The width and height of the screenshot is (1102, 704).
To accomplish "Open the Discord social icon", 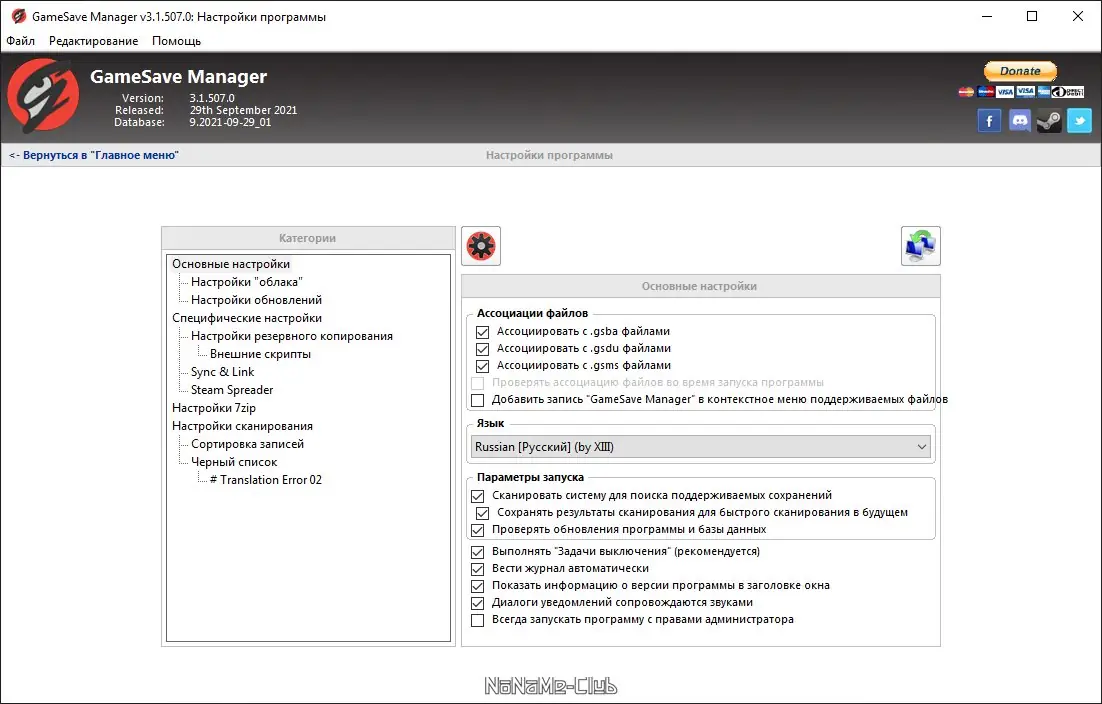I will click(x=1019, y=121).
